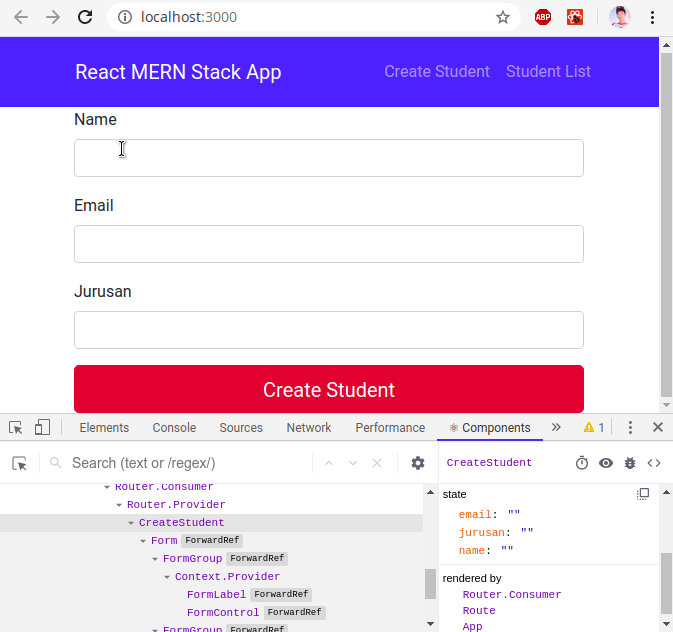Select FormLabel in component tree
Screen dimensions: 673x632
(216, 595)
